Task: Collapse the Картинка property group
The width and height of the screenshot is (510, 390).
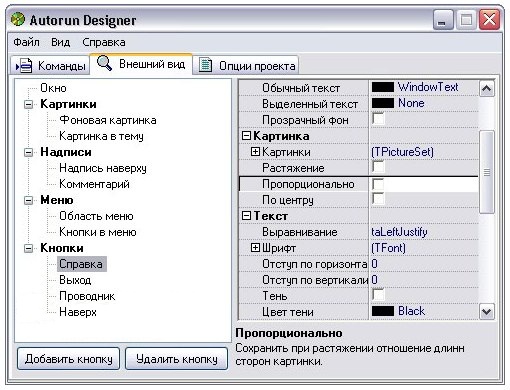Action: click(x=246, y=136)
